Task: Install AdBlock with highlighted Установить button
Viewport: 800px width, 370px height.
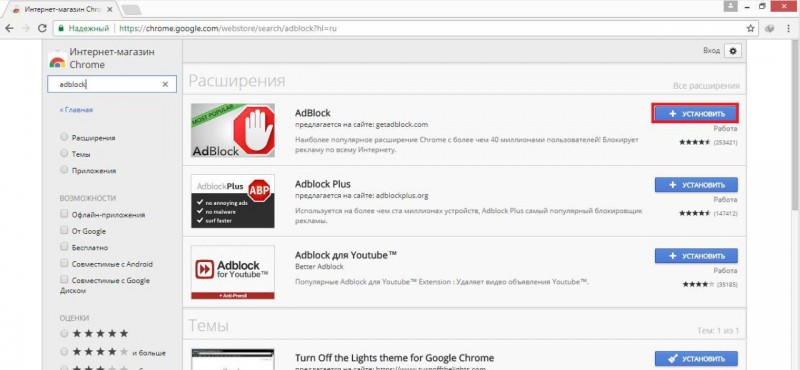Action: click(695, 114)
